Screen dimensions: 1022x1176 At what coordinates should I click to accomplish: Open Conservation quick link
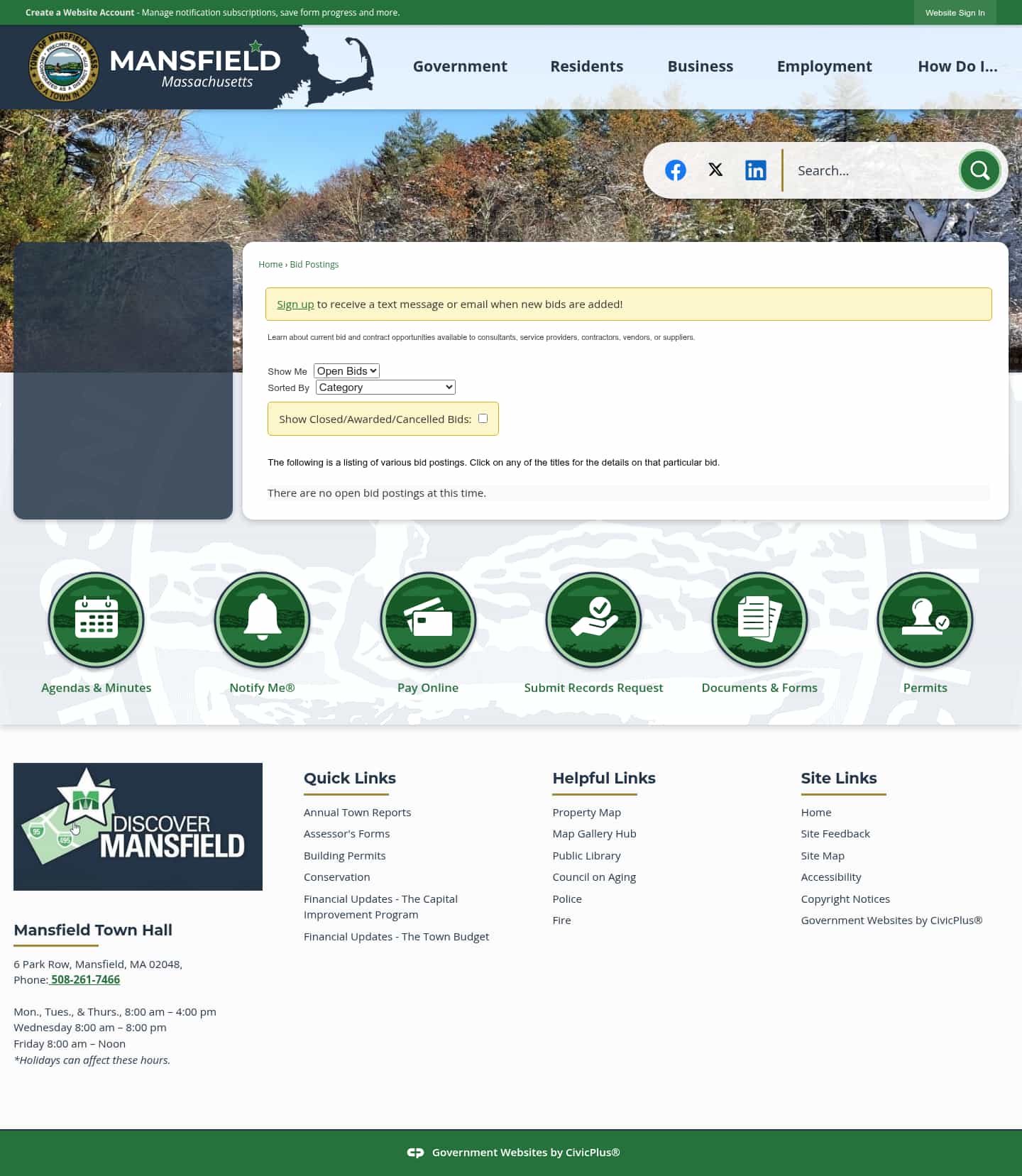coord(336,876)
